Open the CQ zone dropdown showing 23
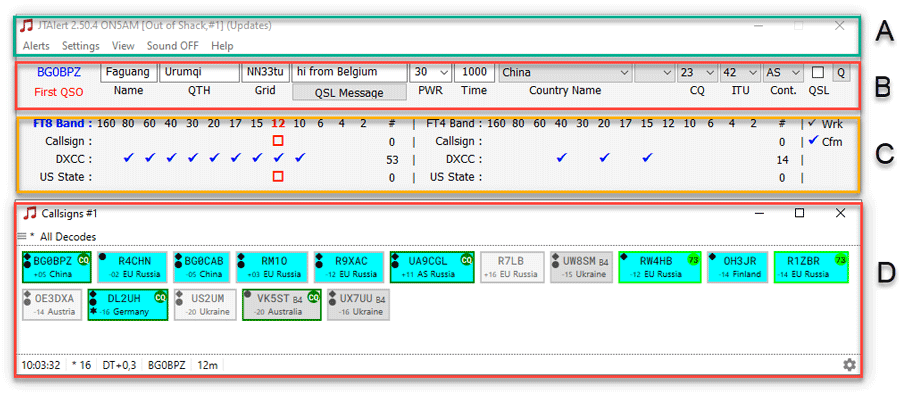This screenshot has height=398, width=900. pyautogui.click(x=697, y=72)
